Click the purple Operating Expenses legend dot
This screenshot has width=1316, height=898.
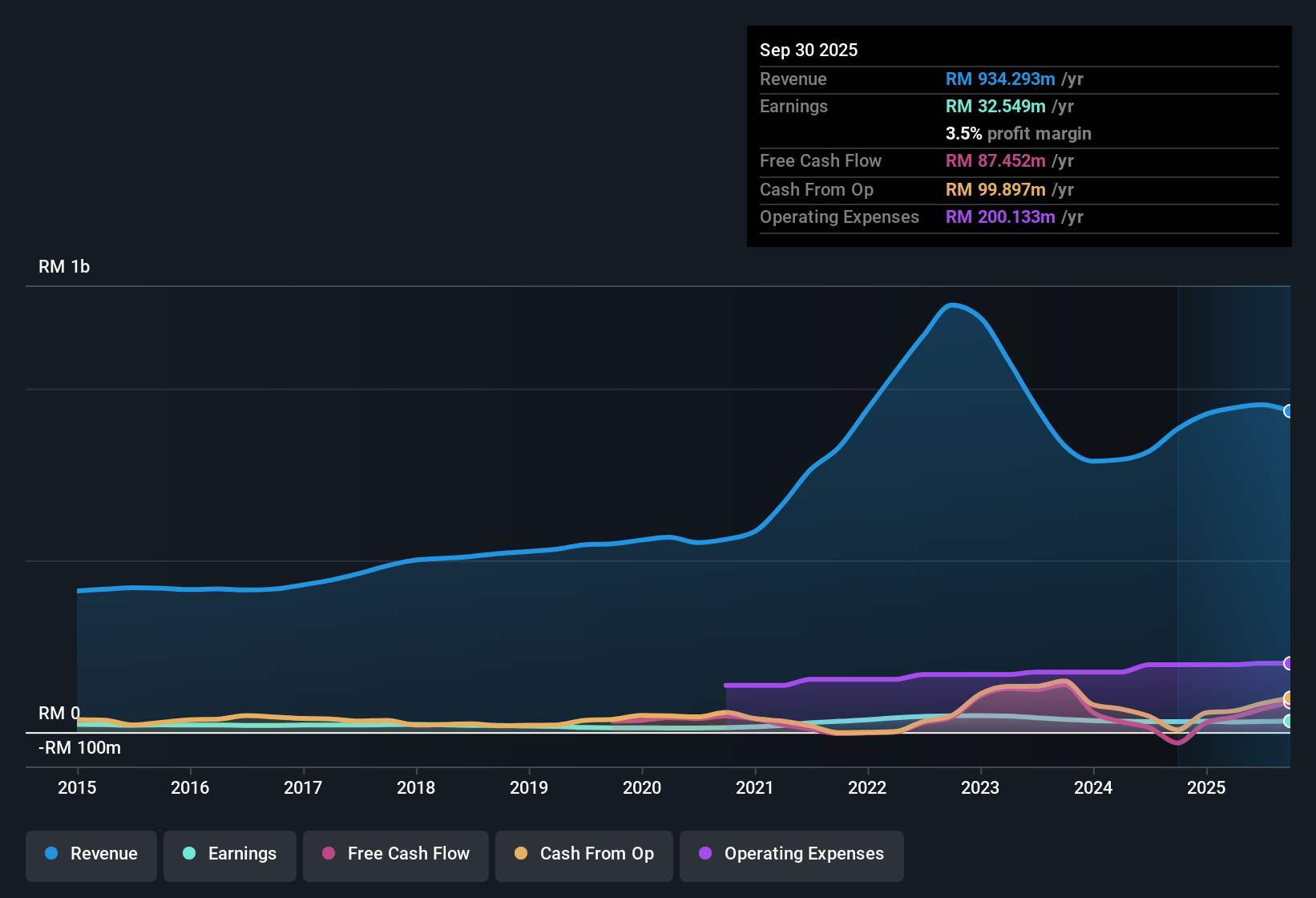point(705,854)
